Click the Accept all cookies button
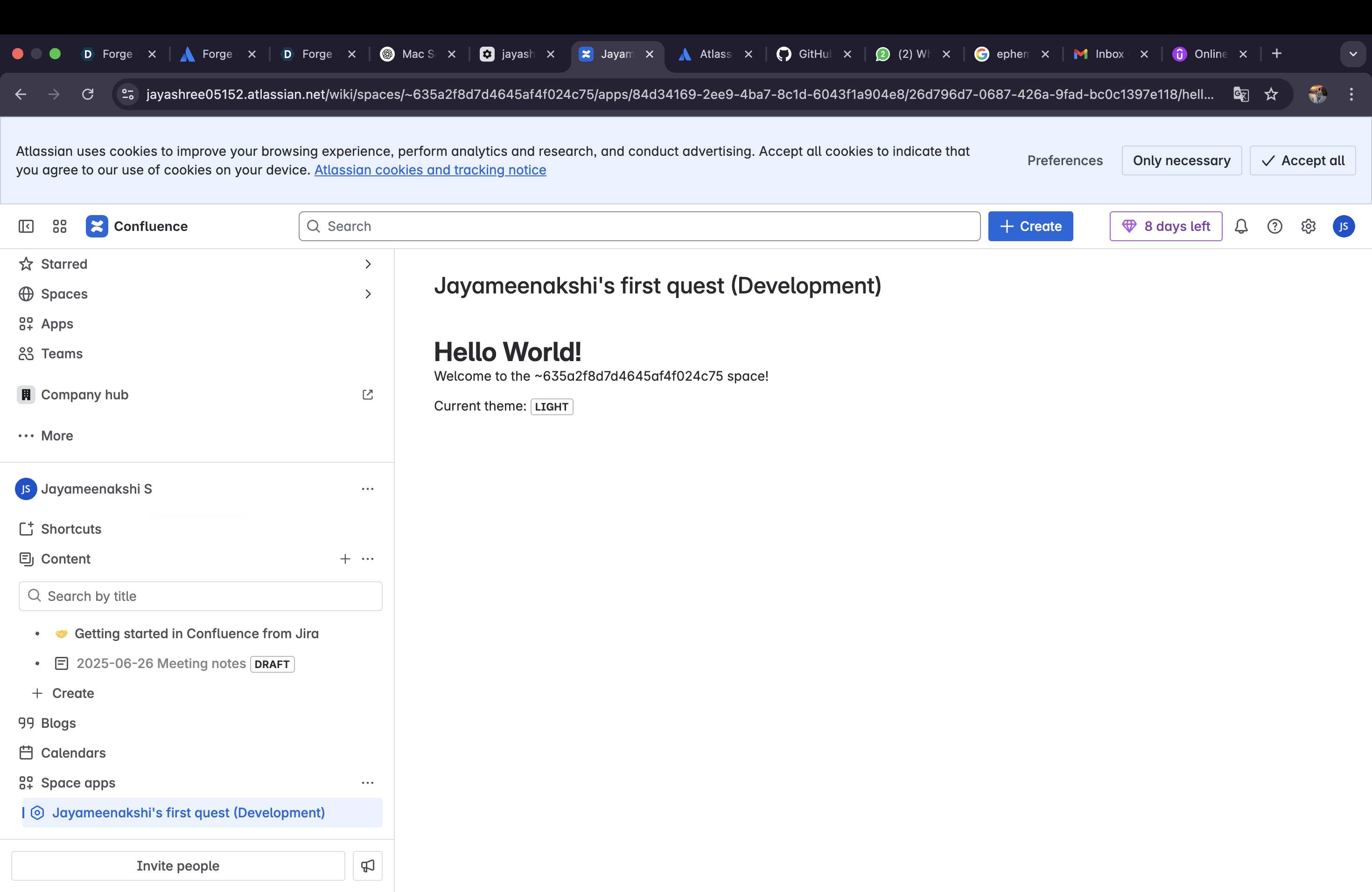 point(1302,160)
